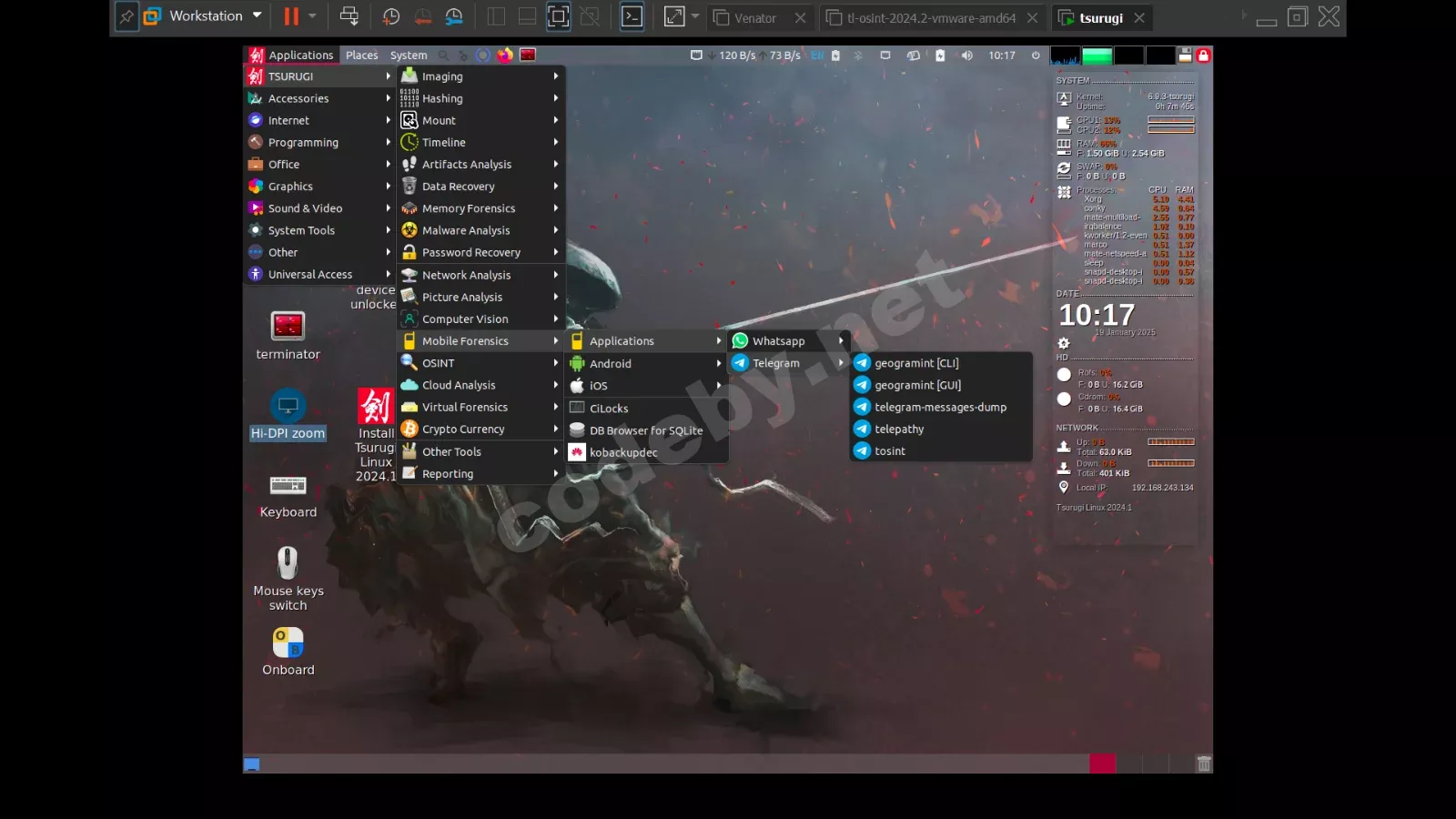Launch Firefox from the top panel

[x=505, y=55]
